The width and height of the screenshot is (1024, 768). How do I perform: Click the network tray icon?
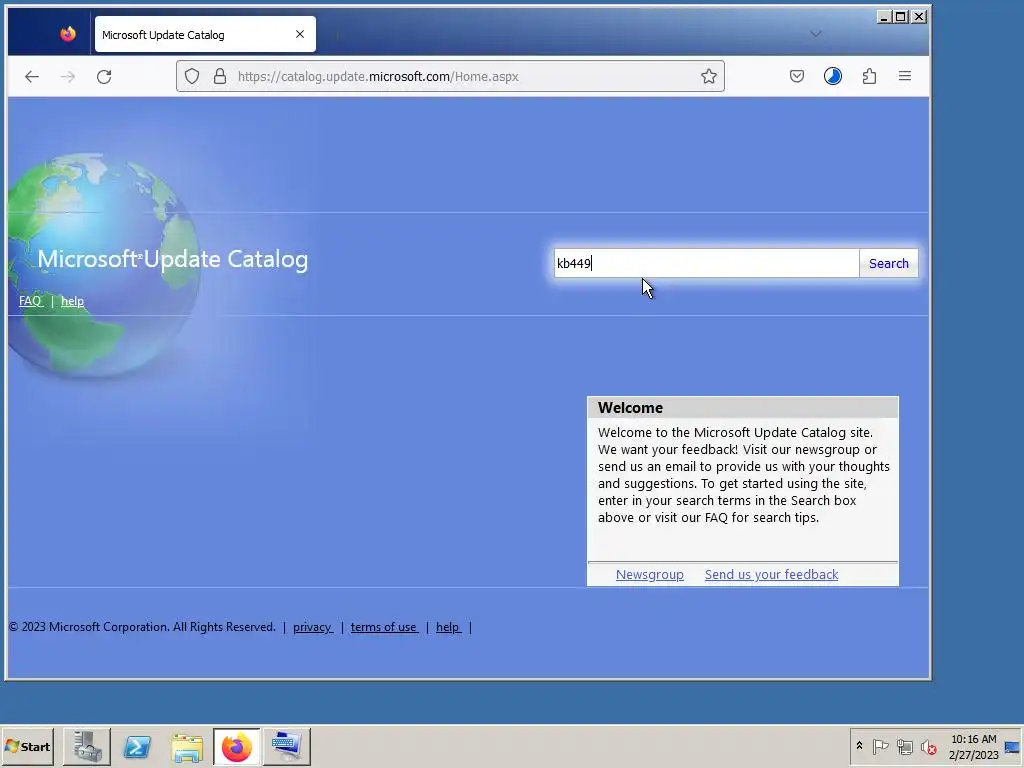coord(904,746)
